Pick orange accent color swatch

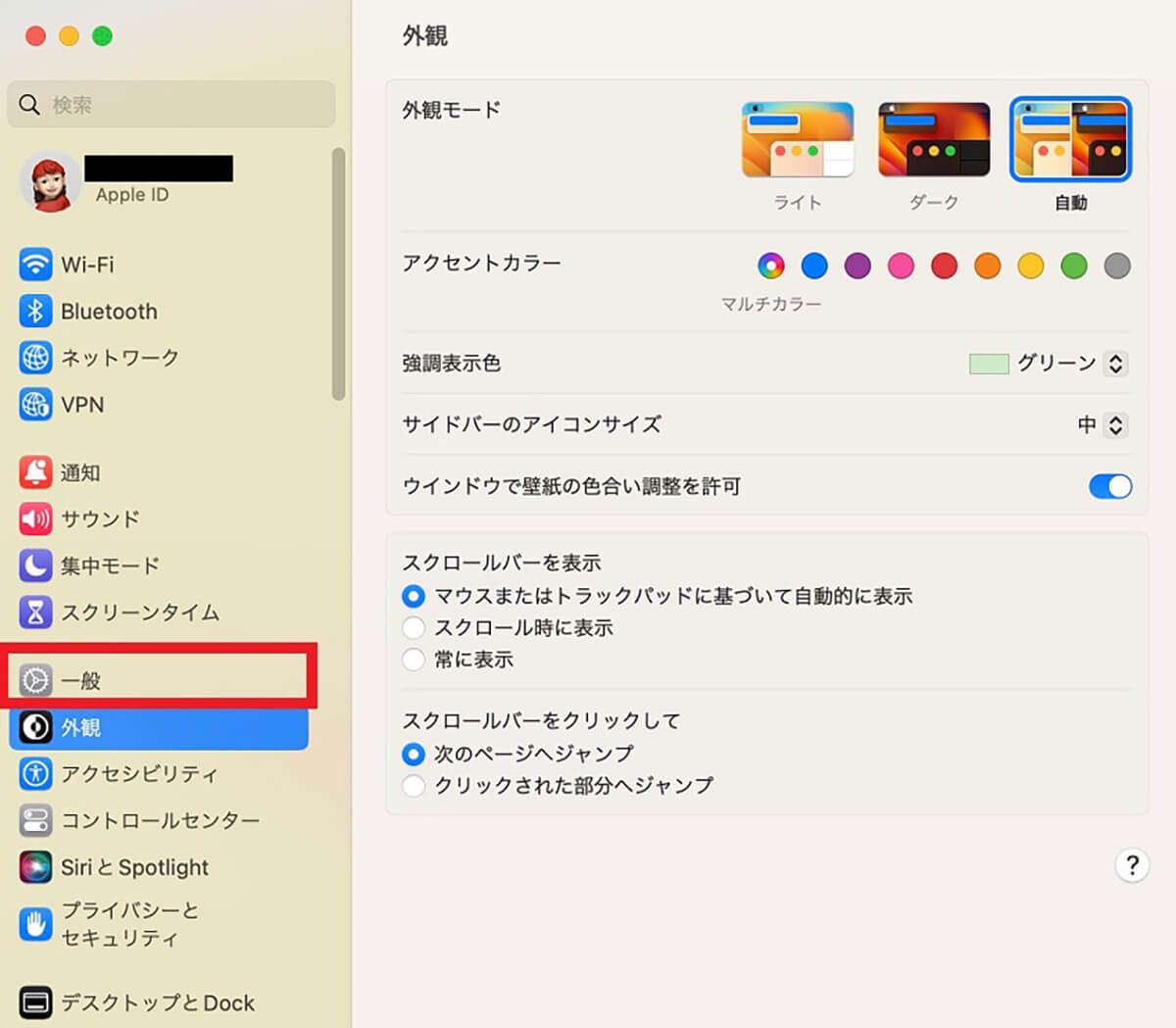(988, 266)
